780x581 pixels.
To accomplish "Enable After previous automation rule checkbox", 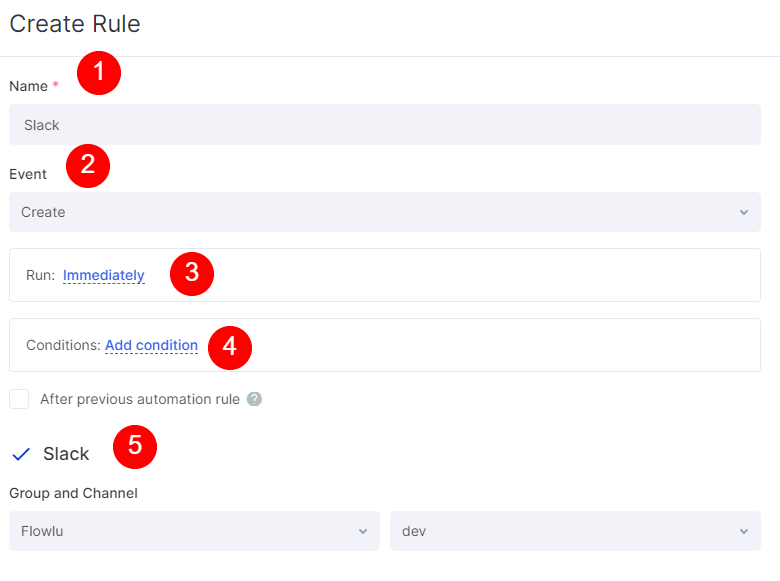I will pyautogui.click(x=19, y=399).
